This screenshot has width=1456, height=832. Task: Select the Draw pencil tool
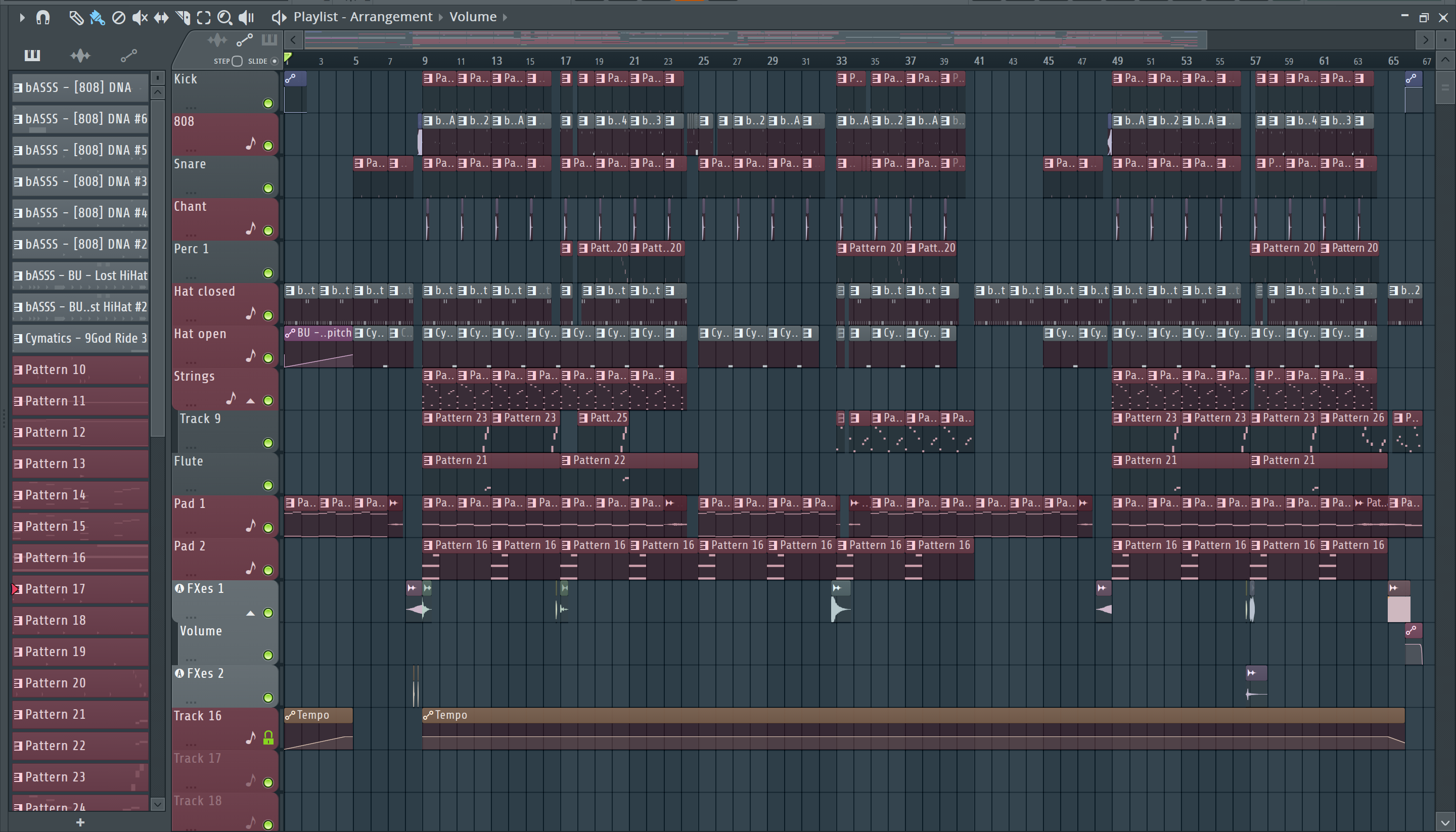point(75,18)
